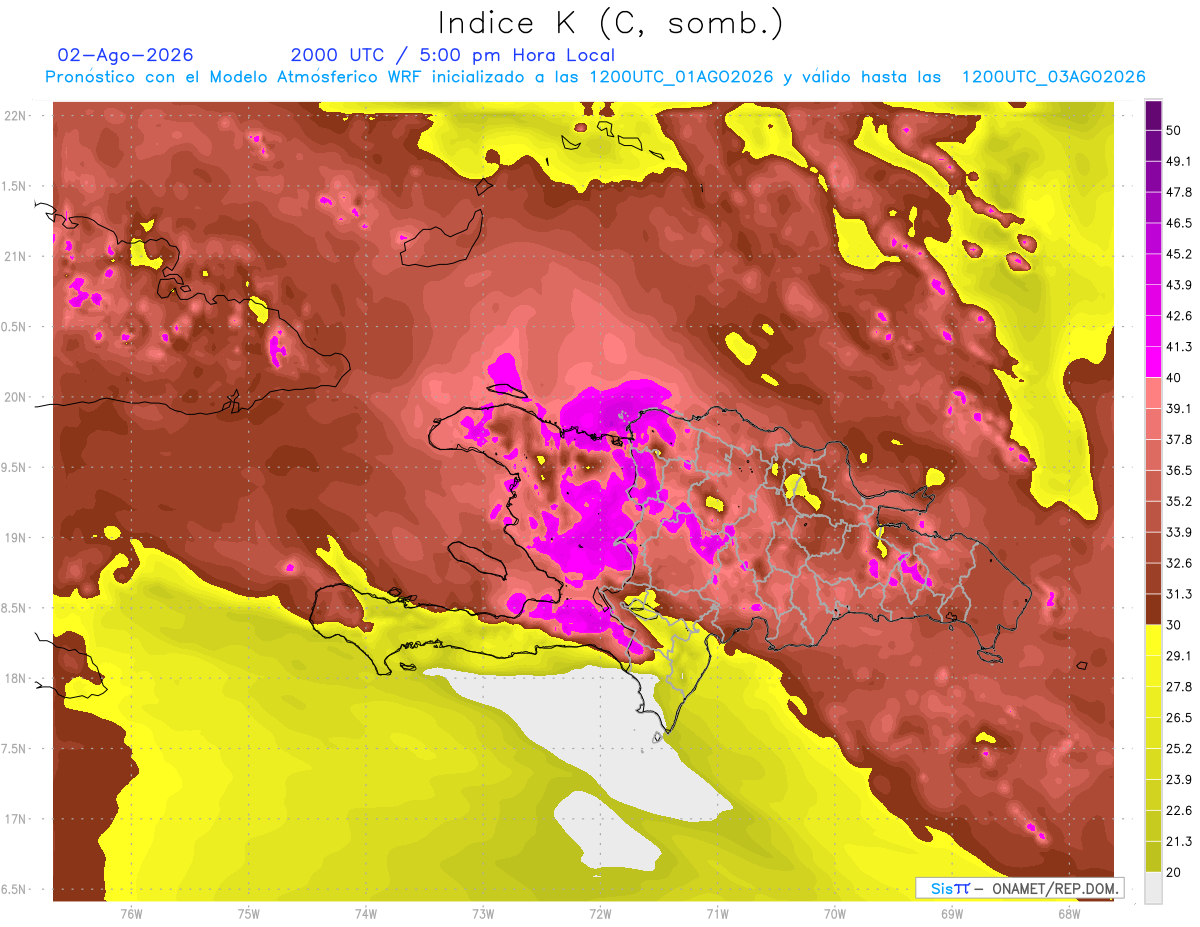Click the legend value "49.1"
The height and width of the screenshot is (927, 1200).
click(1179, 161)
